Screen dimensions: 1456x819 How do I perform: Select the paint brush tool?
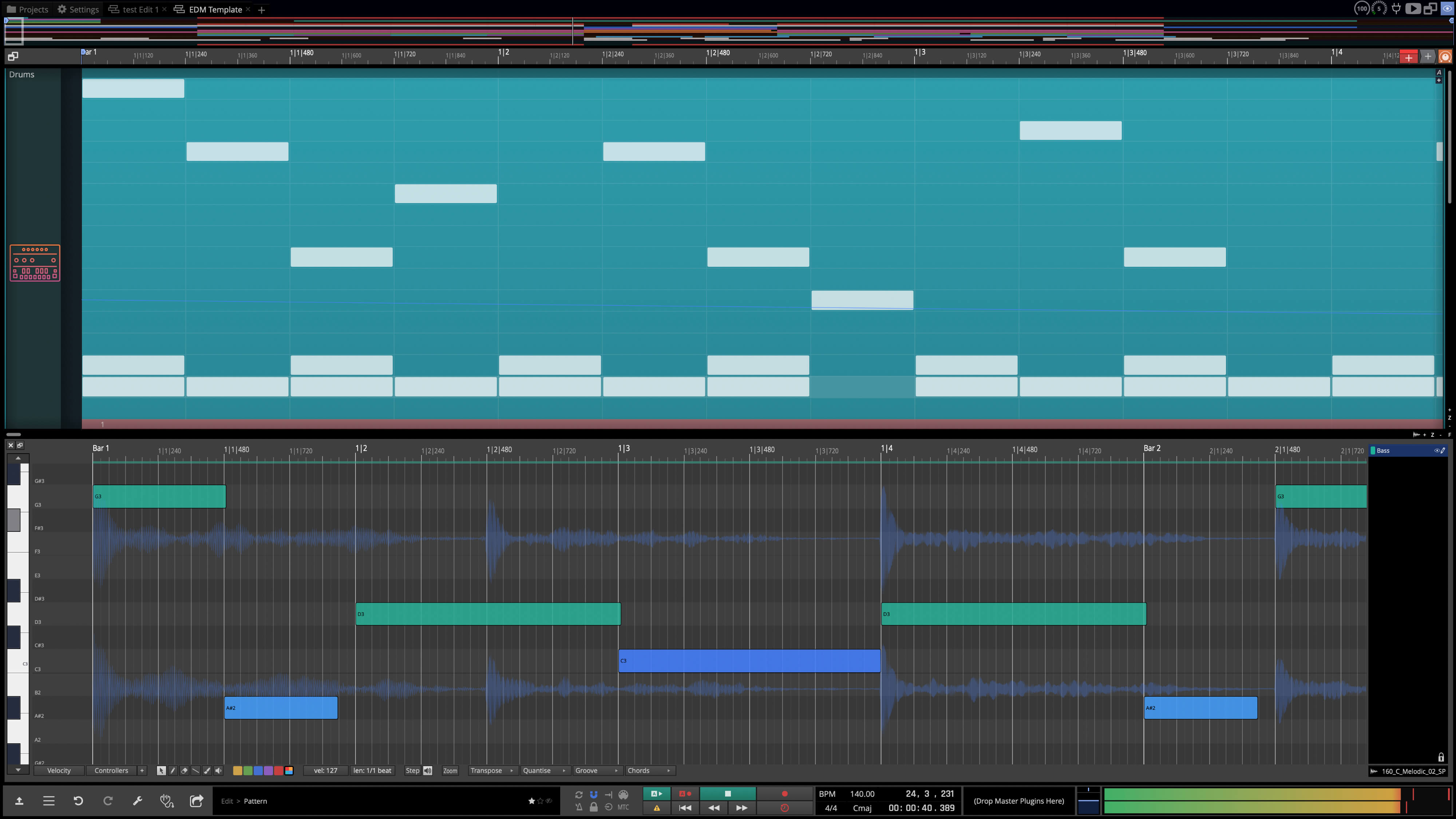pyautogui.click(x=207, y=770)
